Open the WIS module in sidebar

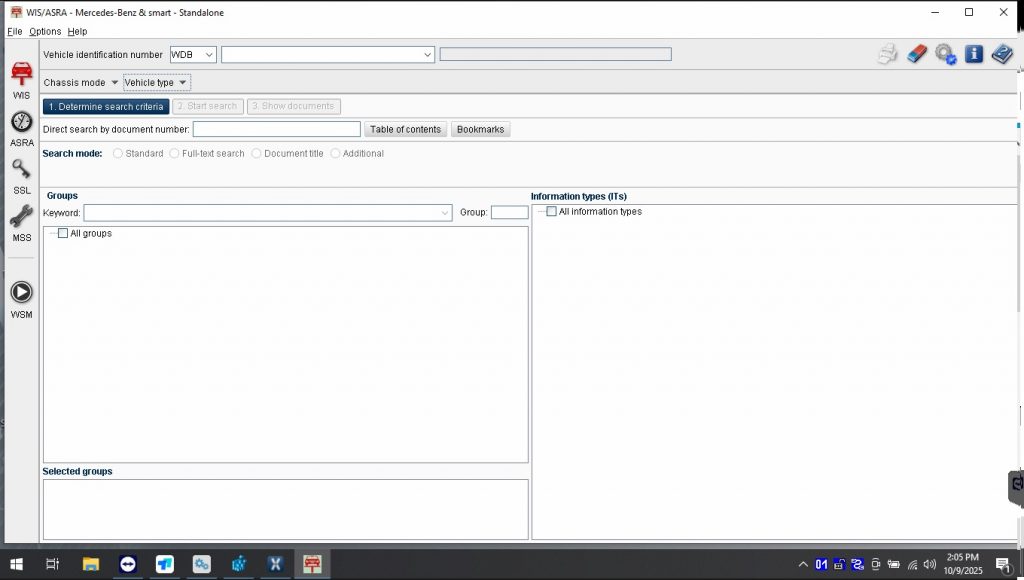[21, 79]
